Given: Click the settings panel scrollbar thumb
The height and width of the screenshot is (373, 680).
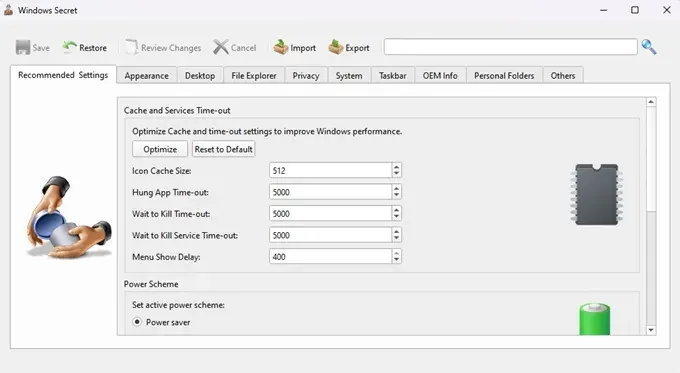Looking at the screenshot, I should [651, 159].
